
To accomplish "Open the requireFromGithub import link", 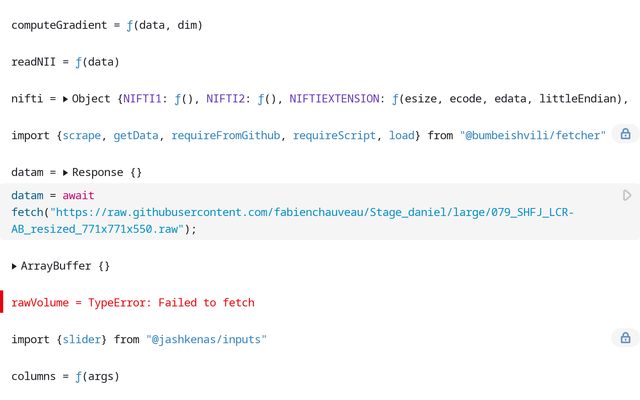I will tap(226, 136).
